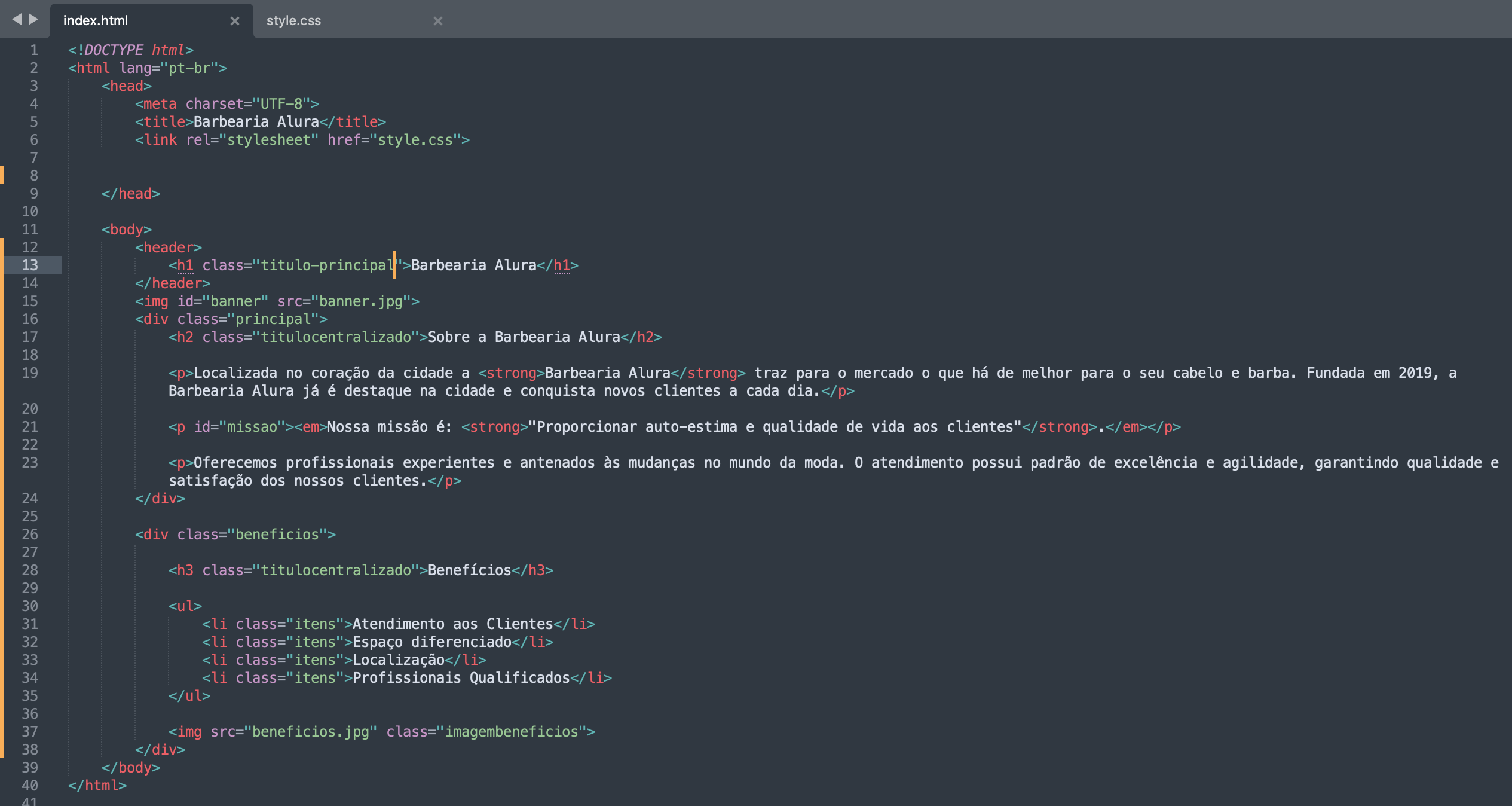Screen dimensions: 1512x806
Task: Click the opening body tag
Action: [127, 229]
